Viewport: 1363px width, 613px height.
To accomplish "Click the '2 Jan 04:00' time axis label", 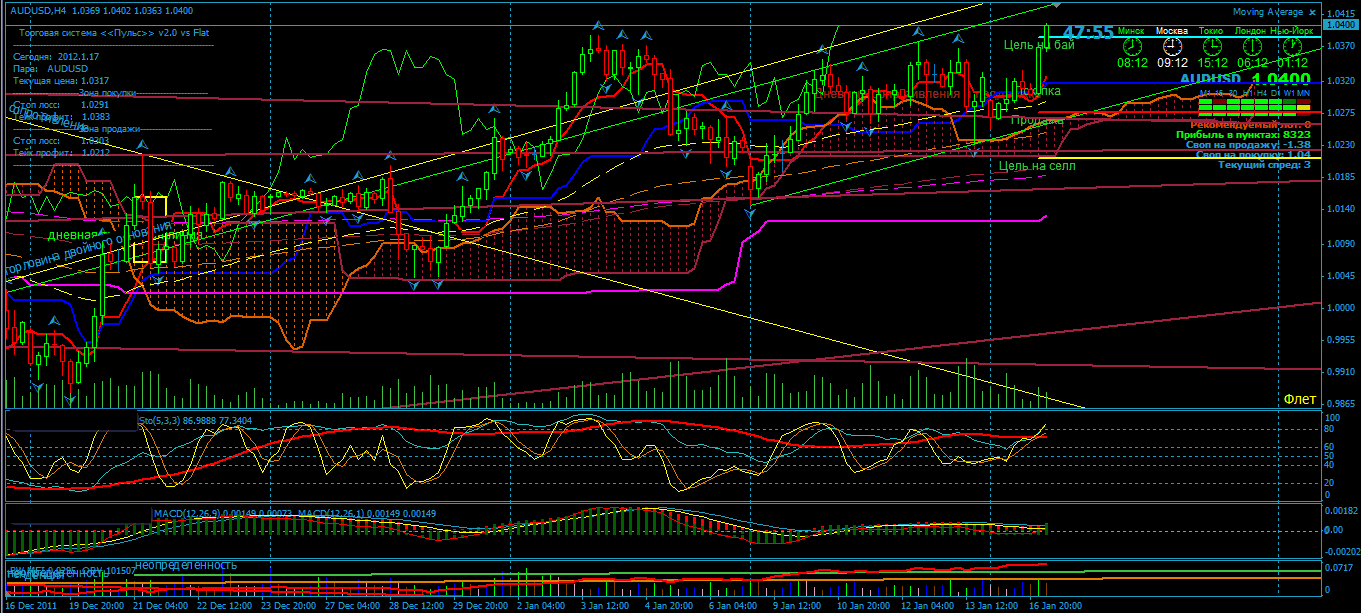I will [541, 606].
